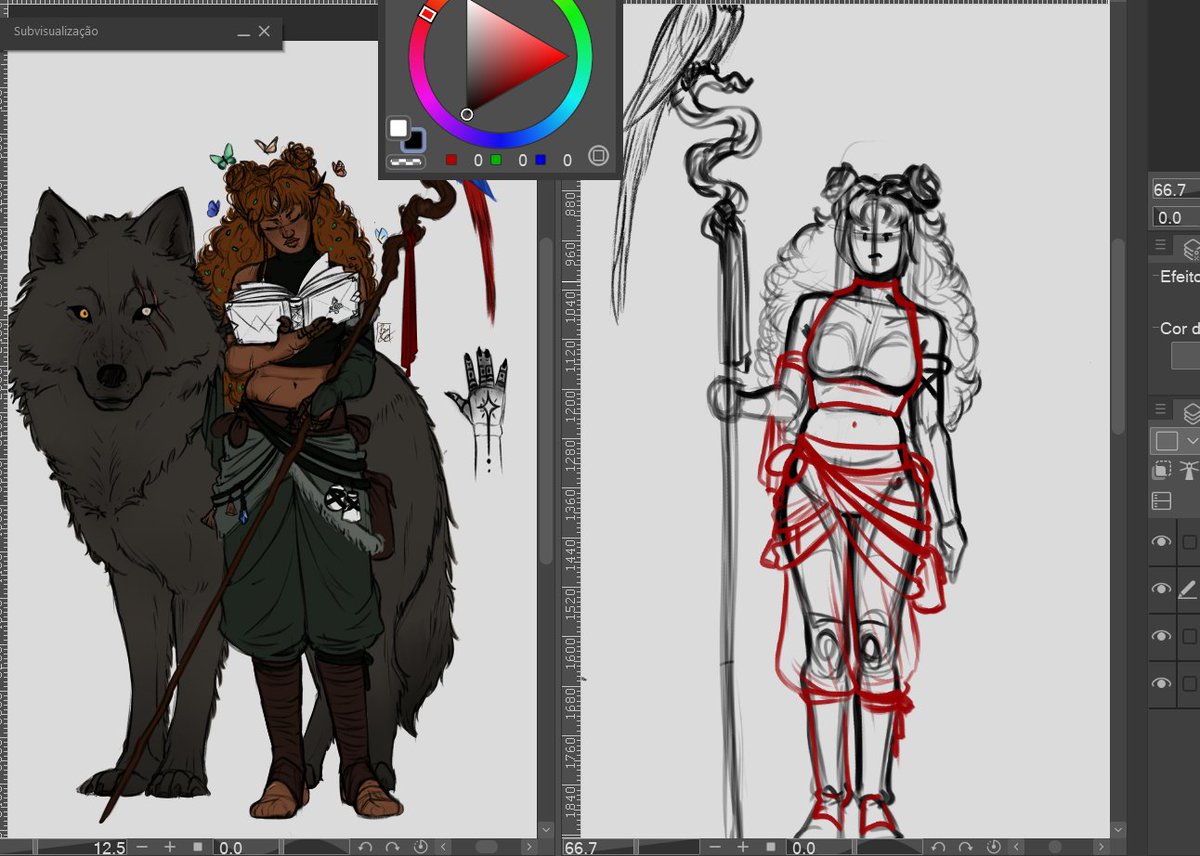The image size is (1200, 856).
Task: Switch color wheel color space icon
Action: pos(598,155)
